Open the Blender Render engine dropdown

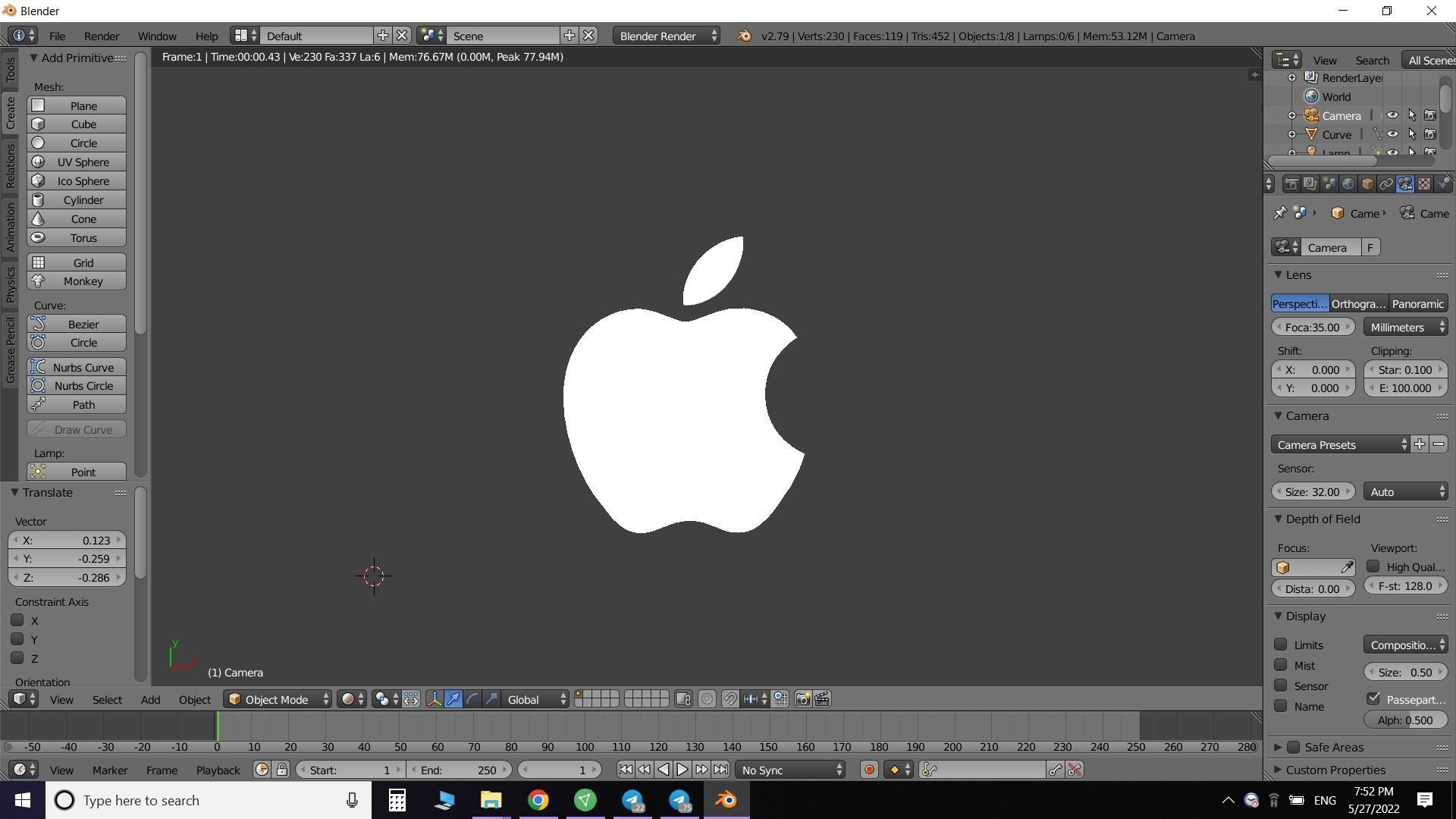[x=667, y=36]
